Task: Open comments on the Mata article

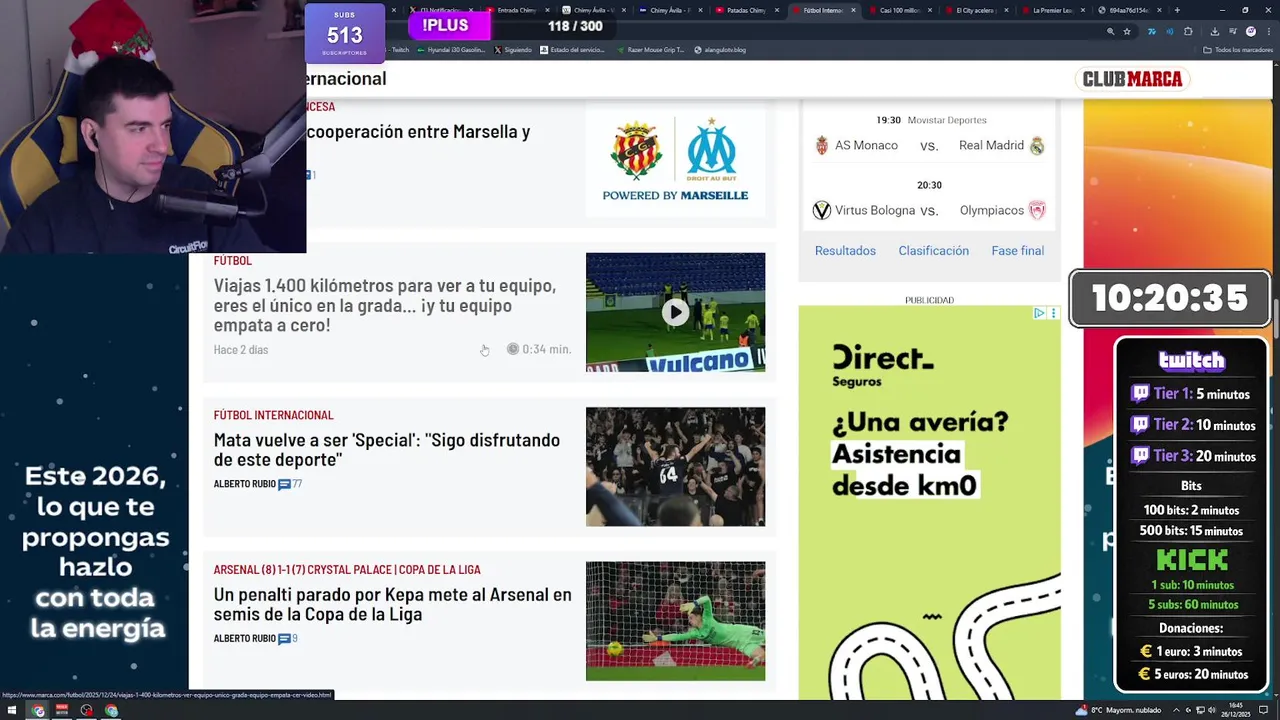Action: (x=290, y=484)
